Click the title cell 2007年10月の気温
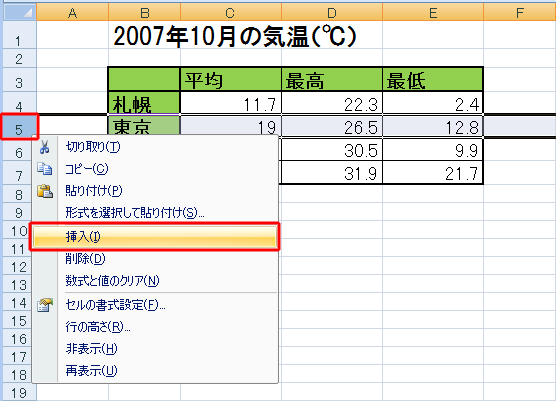The height and width of the screenshot is (401, 556). coord(234,37)
